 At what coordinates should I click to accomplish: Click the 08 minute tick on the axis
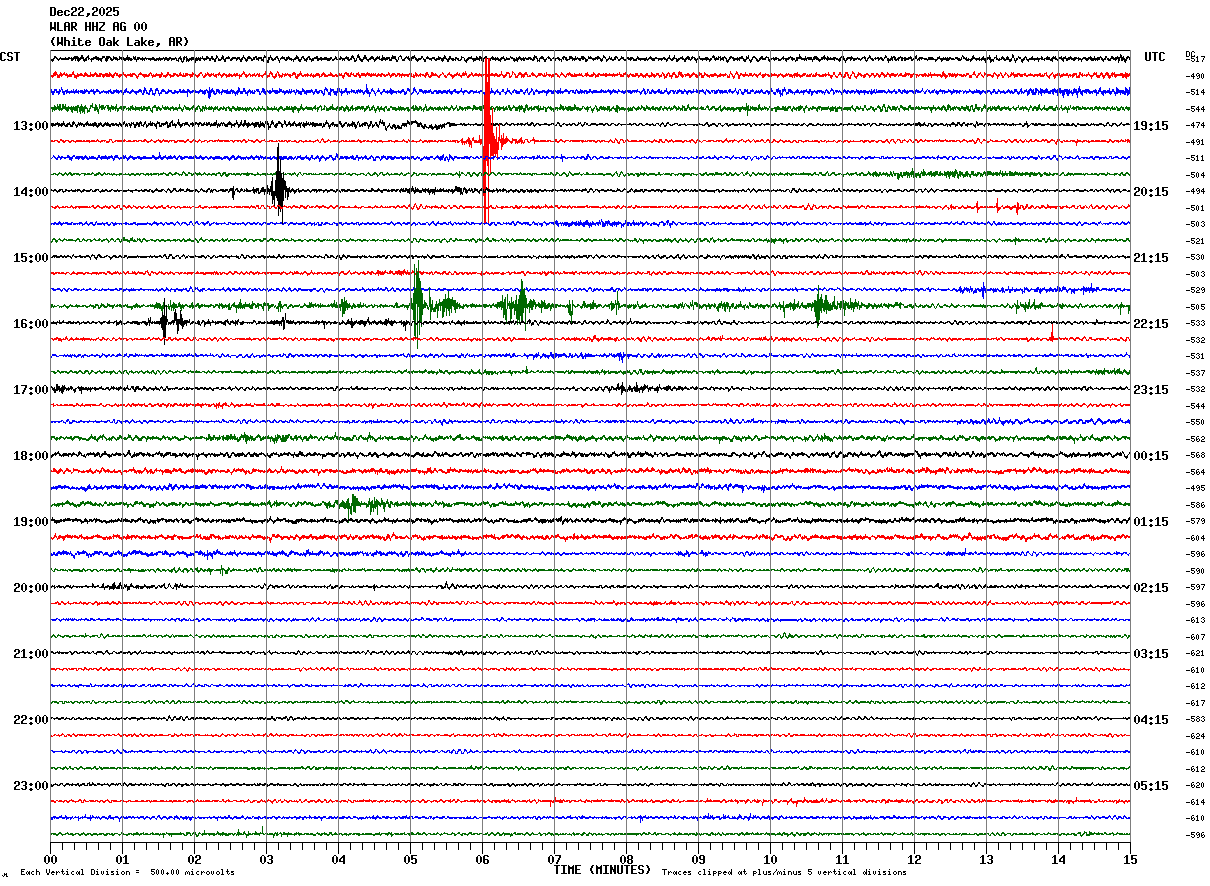(626, 859)
